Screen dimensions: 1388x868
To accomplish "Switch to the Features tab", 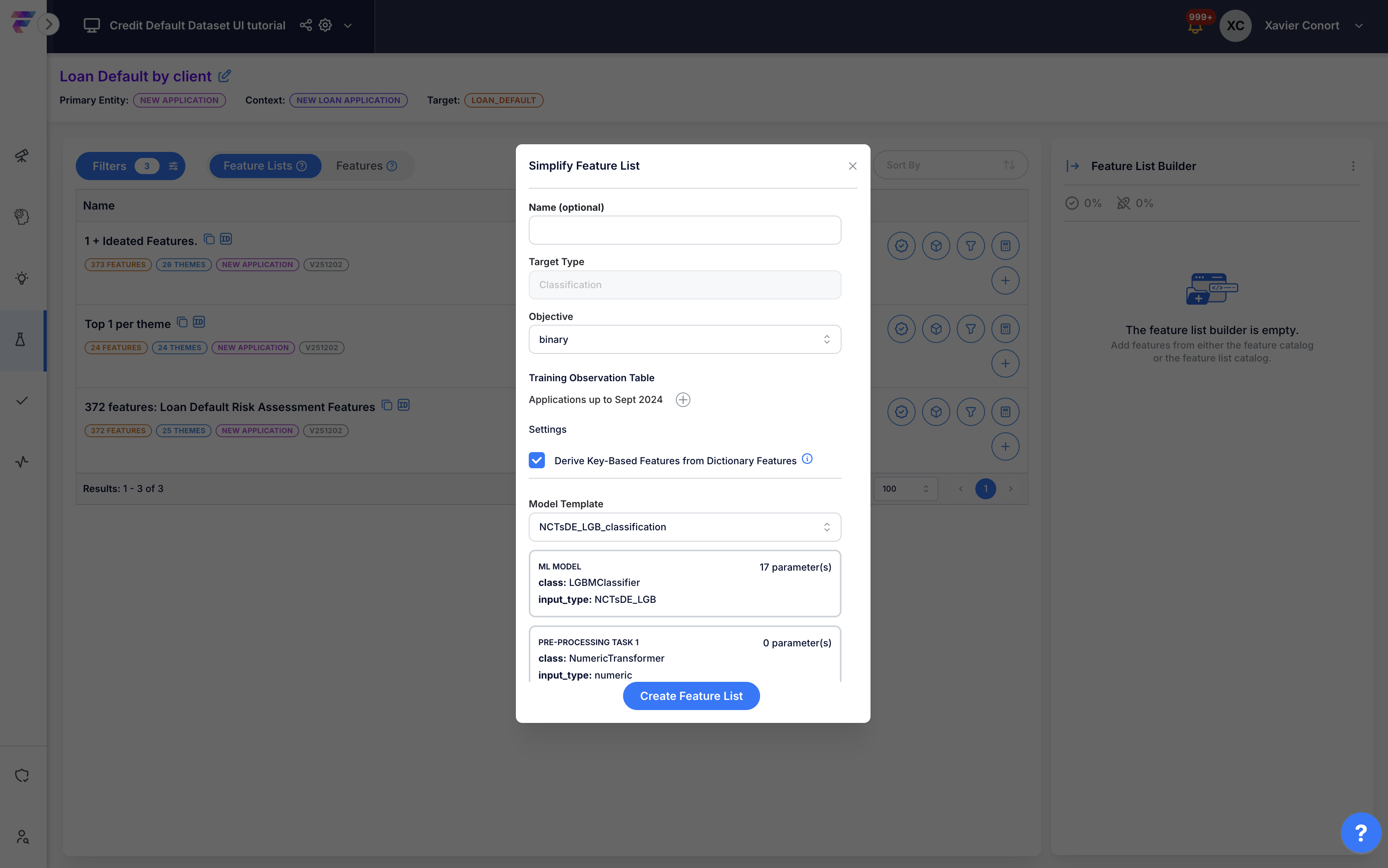I will 366,166.
